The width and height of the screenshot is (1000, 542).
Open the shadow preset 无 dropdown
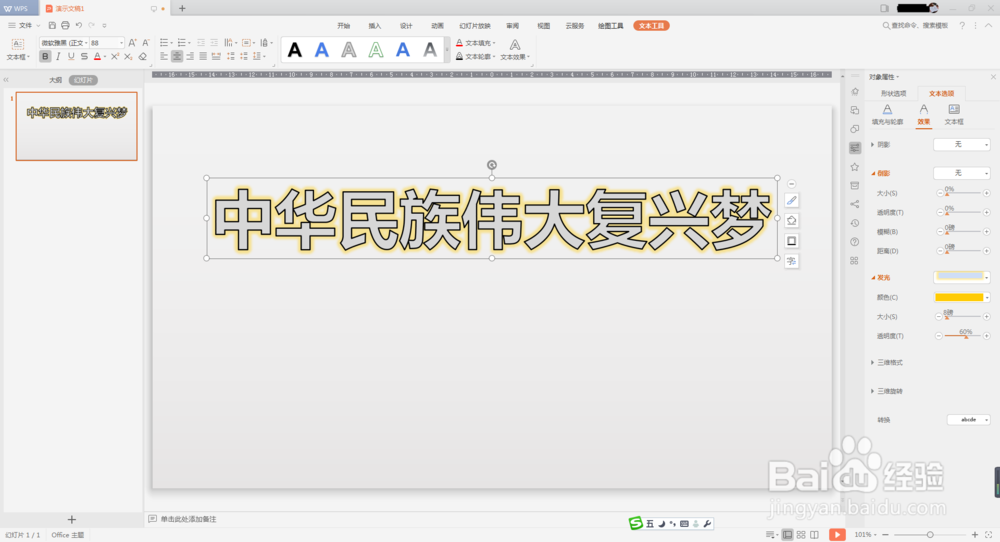[962, 145]
